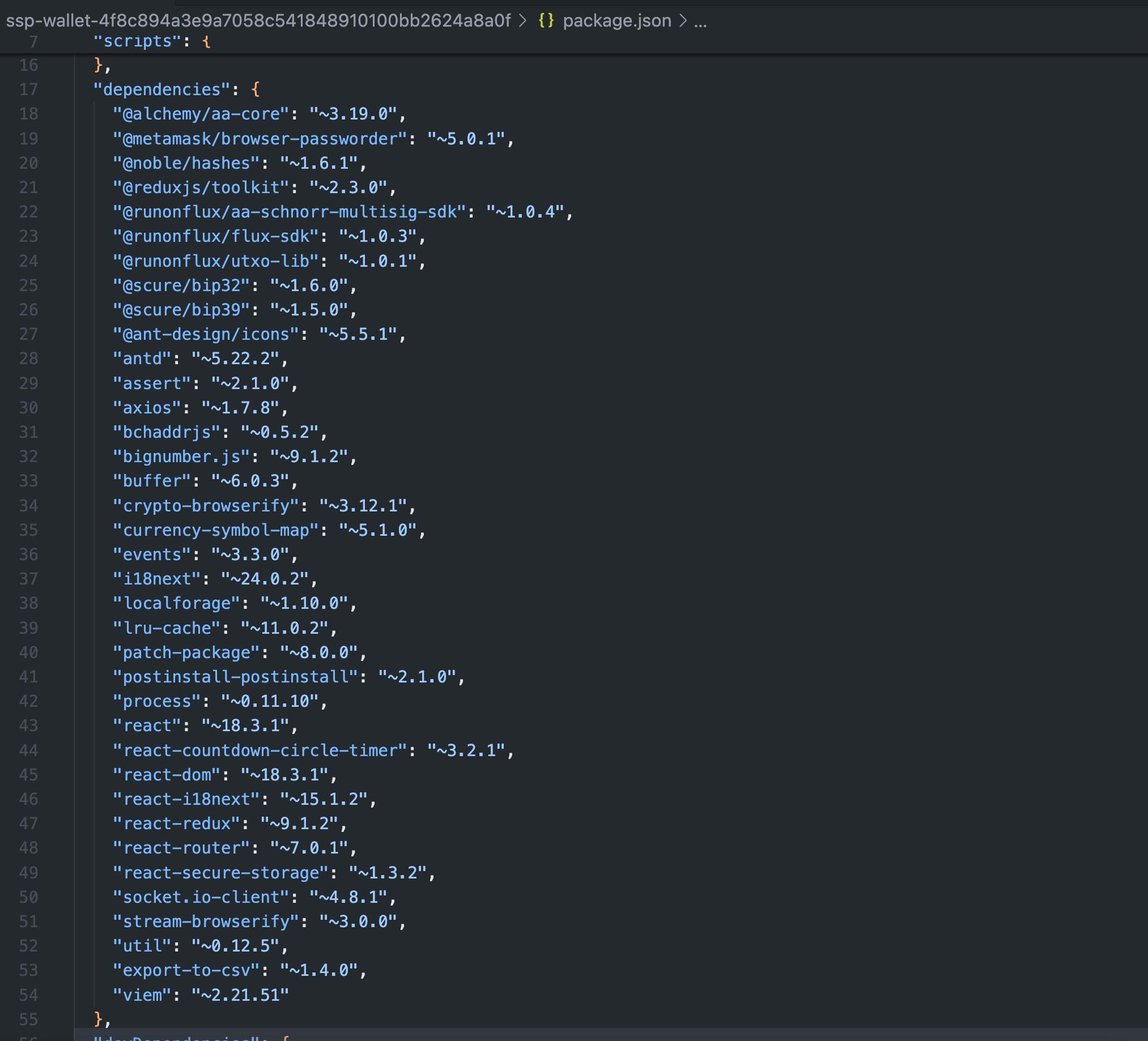Click the "localforage" key

177,603
